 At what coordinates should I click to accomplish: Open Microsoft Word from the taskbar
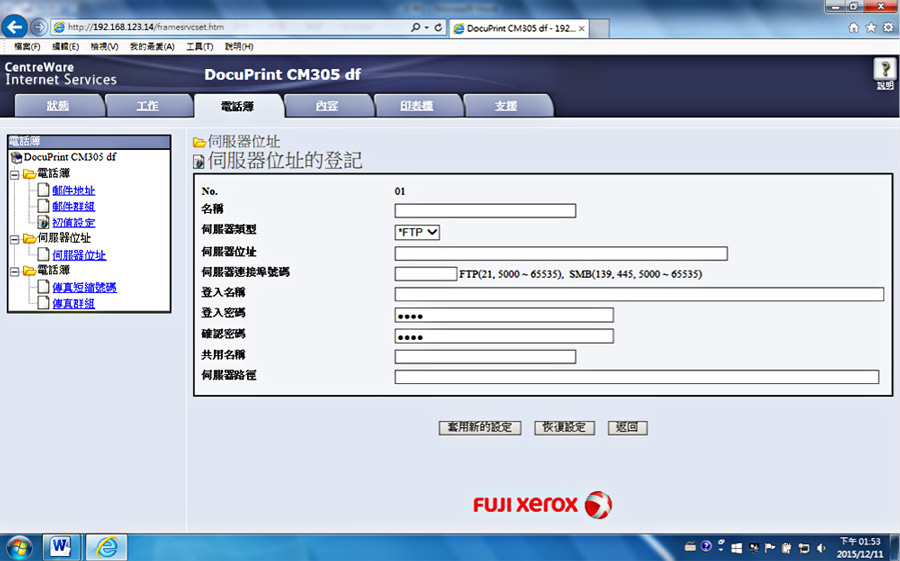coord(60,547)
